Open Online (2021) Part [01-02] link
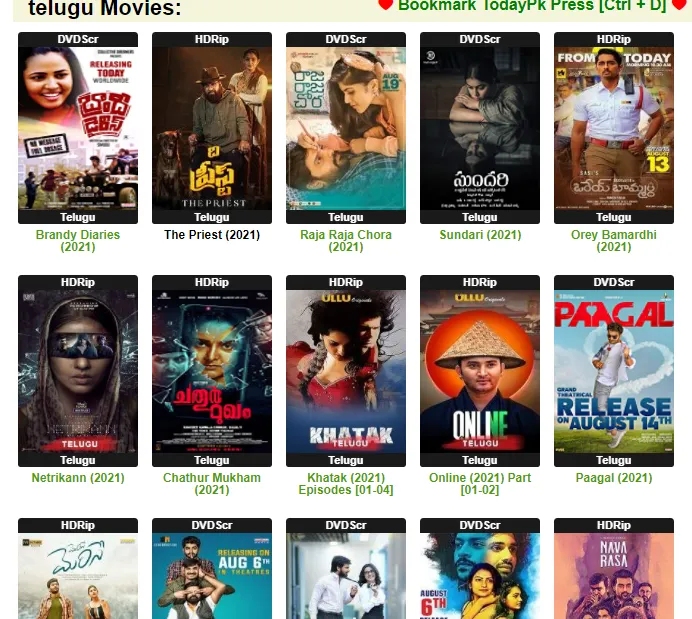692x619 pixels. pos(480,484)
